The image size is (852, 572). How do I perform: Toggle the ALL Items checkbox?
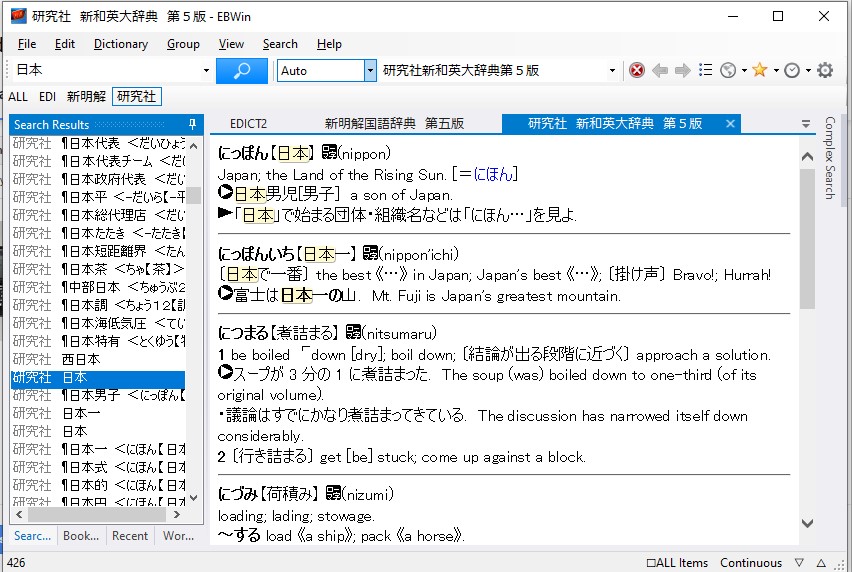(677, 563)
